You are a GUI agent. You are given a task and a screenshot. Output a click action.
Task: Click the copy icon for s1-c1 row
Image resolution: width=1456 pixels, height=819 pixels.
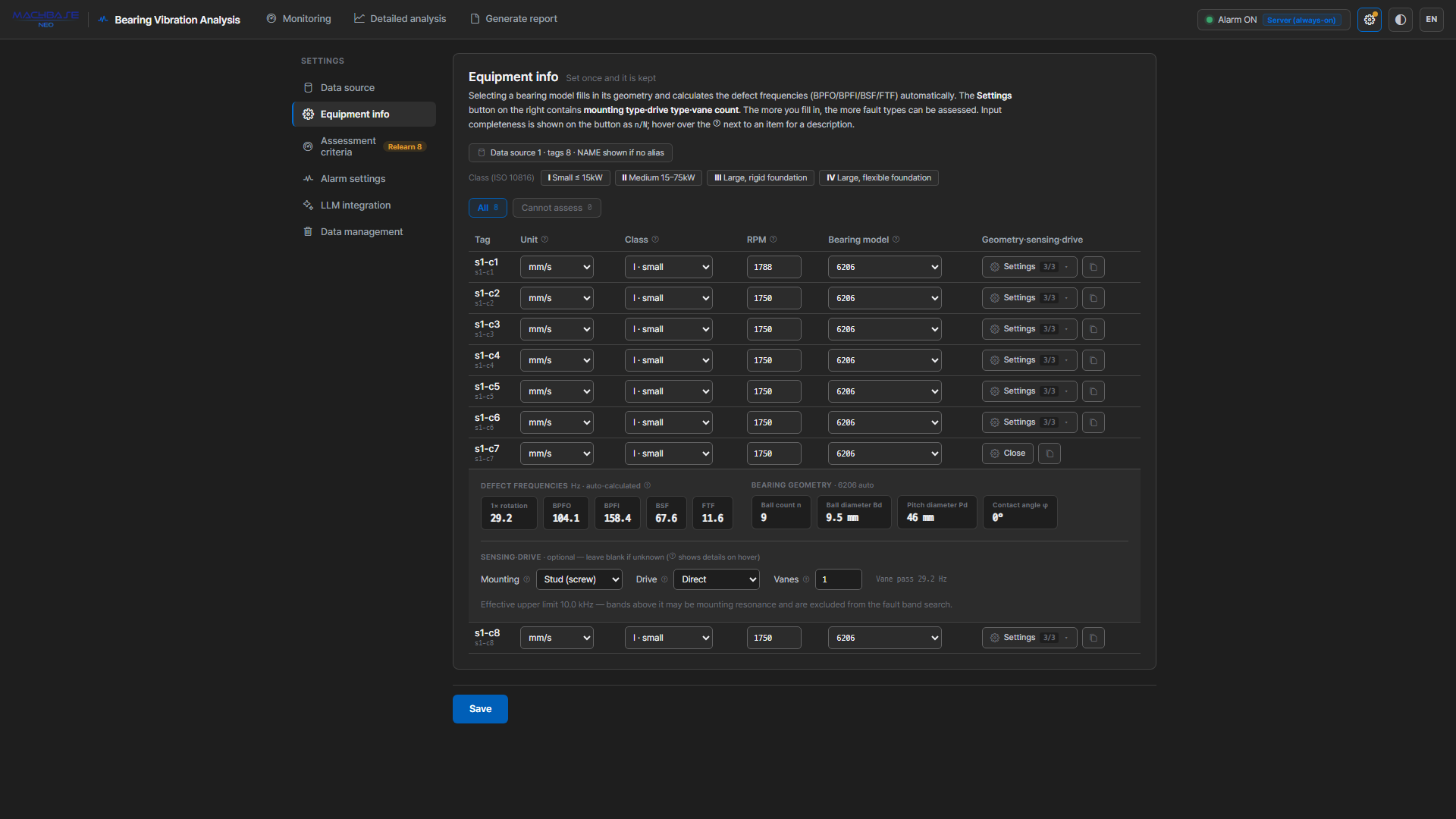pyautogui.click(x=1093, y=267)
